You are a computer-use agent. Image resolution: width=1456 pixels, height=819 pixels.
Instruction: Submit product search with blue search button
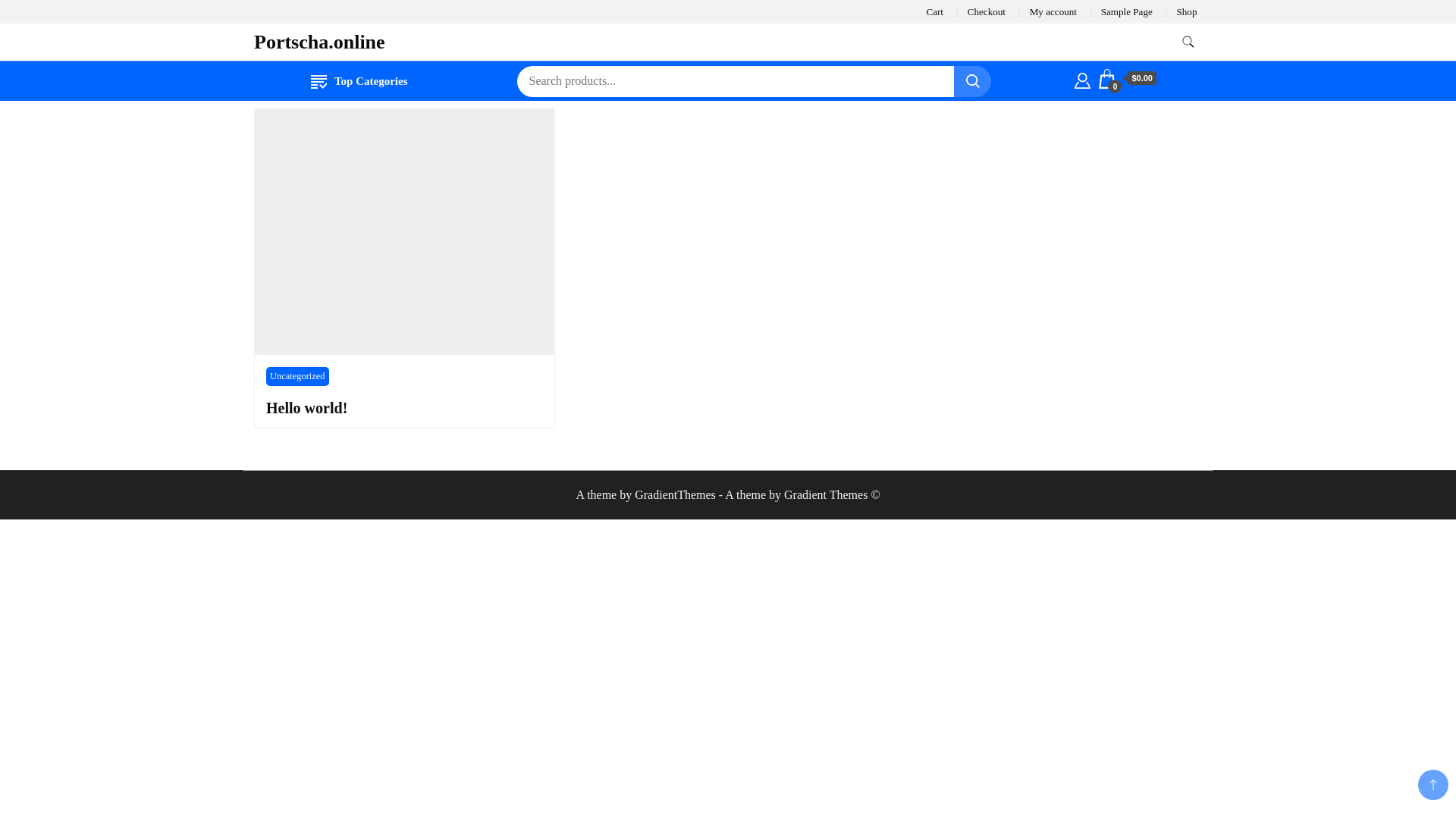pos(971,81)
